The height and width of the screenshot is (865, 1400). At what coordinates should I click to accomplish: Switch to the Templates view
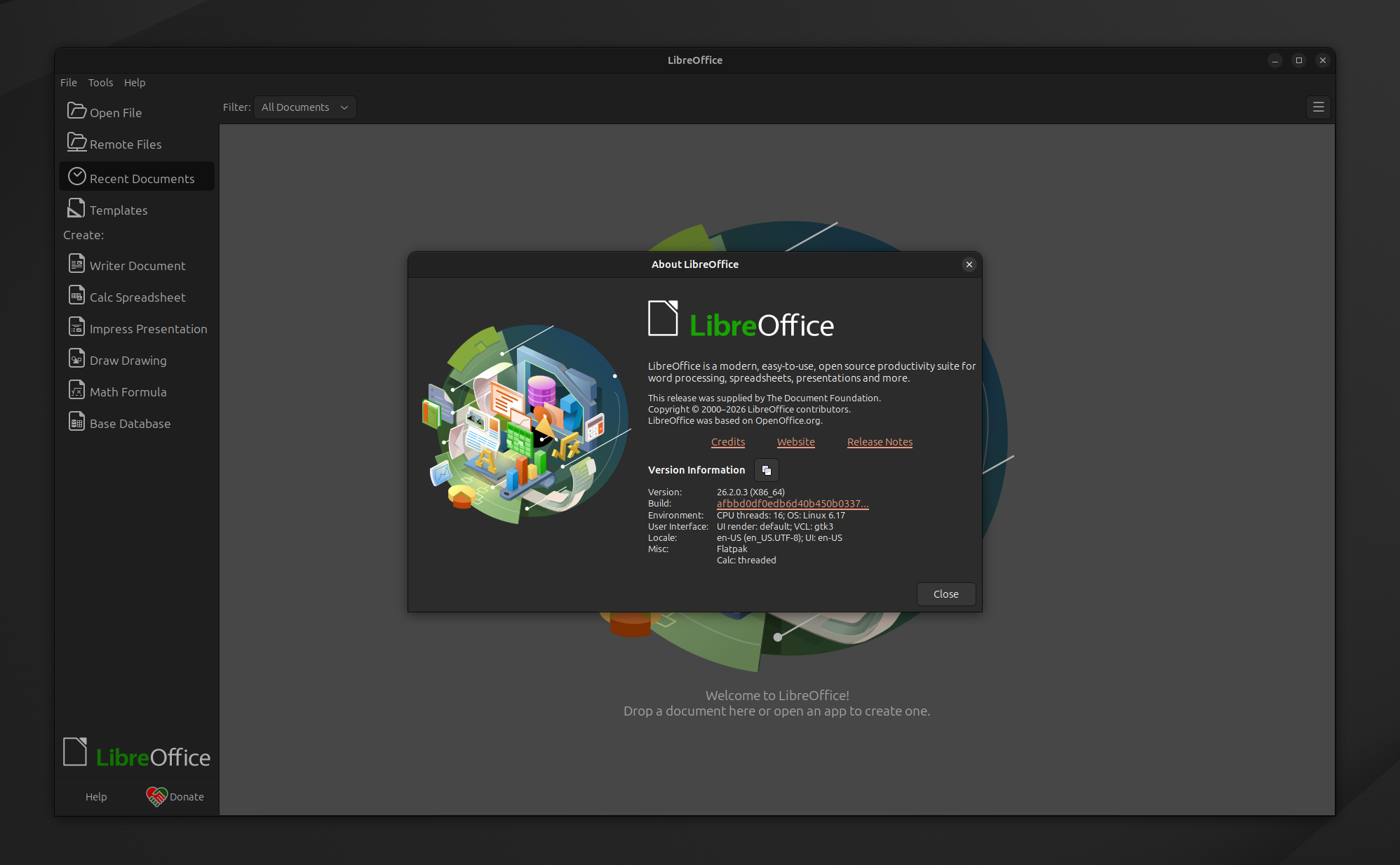click(x=118, y=209)
